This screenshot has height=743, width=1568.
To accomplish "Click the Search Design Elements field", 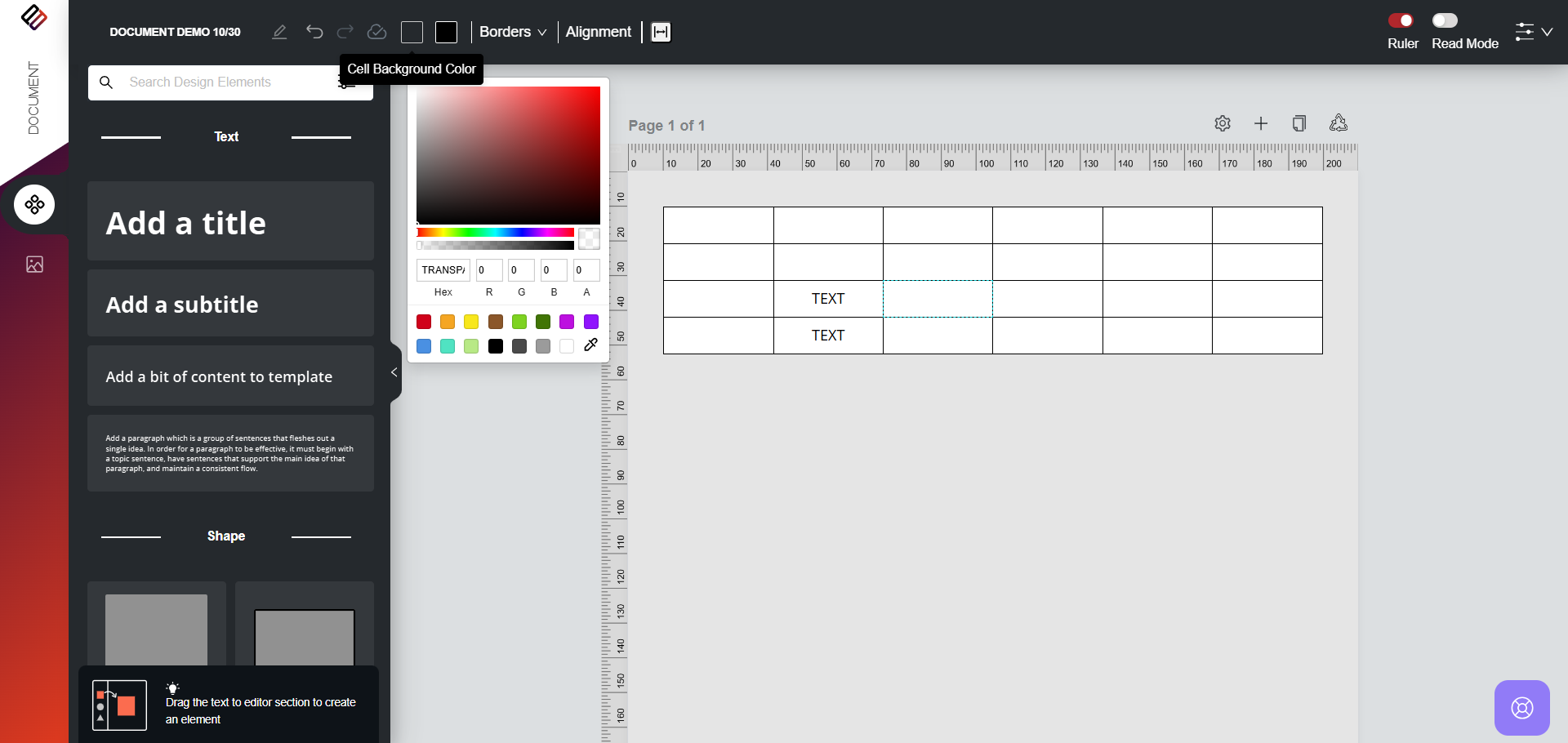I will pos(229,82).
